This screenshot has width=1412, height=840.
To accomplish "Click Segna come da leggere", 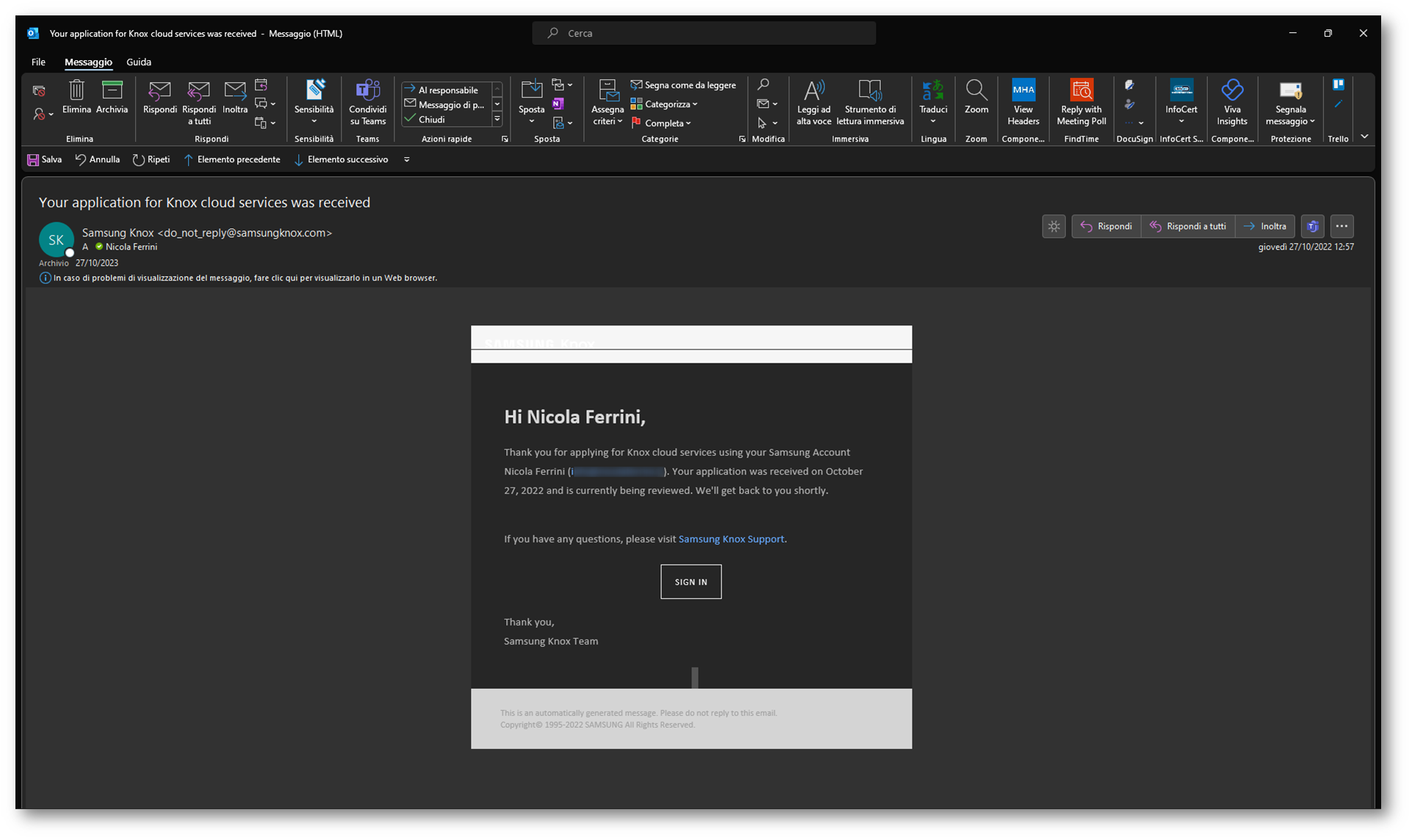I will 683,85.
